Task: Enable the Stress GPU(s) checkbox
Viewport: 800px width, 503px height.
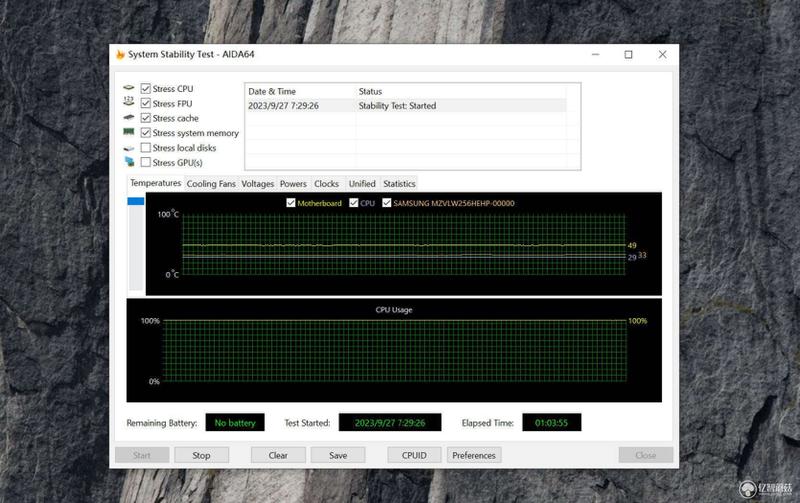Action: pyautogui.click(x=145, y=162)
